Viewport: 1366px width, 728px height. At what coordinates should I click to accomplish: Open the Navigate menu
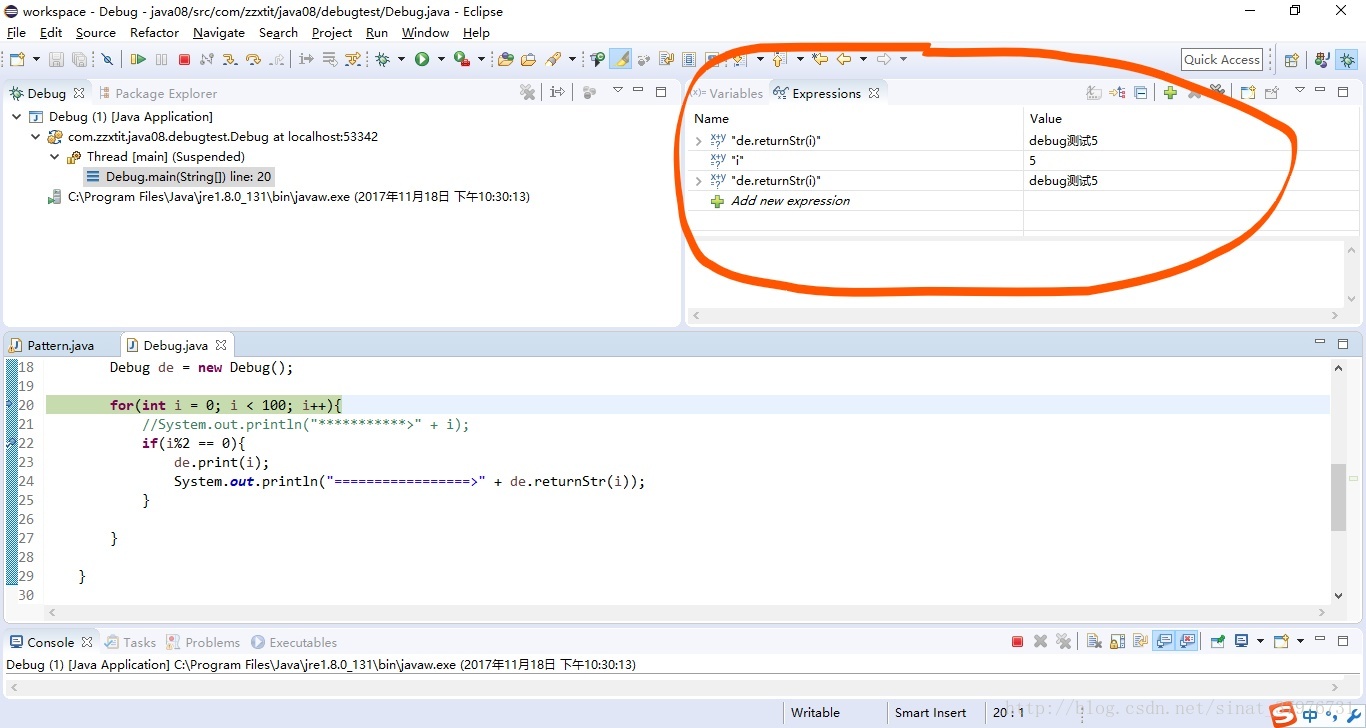(219, 33)
